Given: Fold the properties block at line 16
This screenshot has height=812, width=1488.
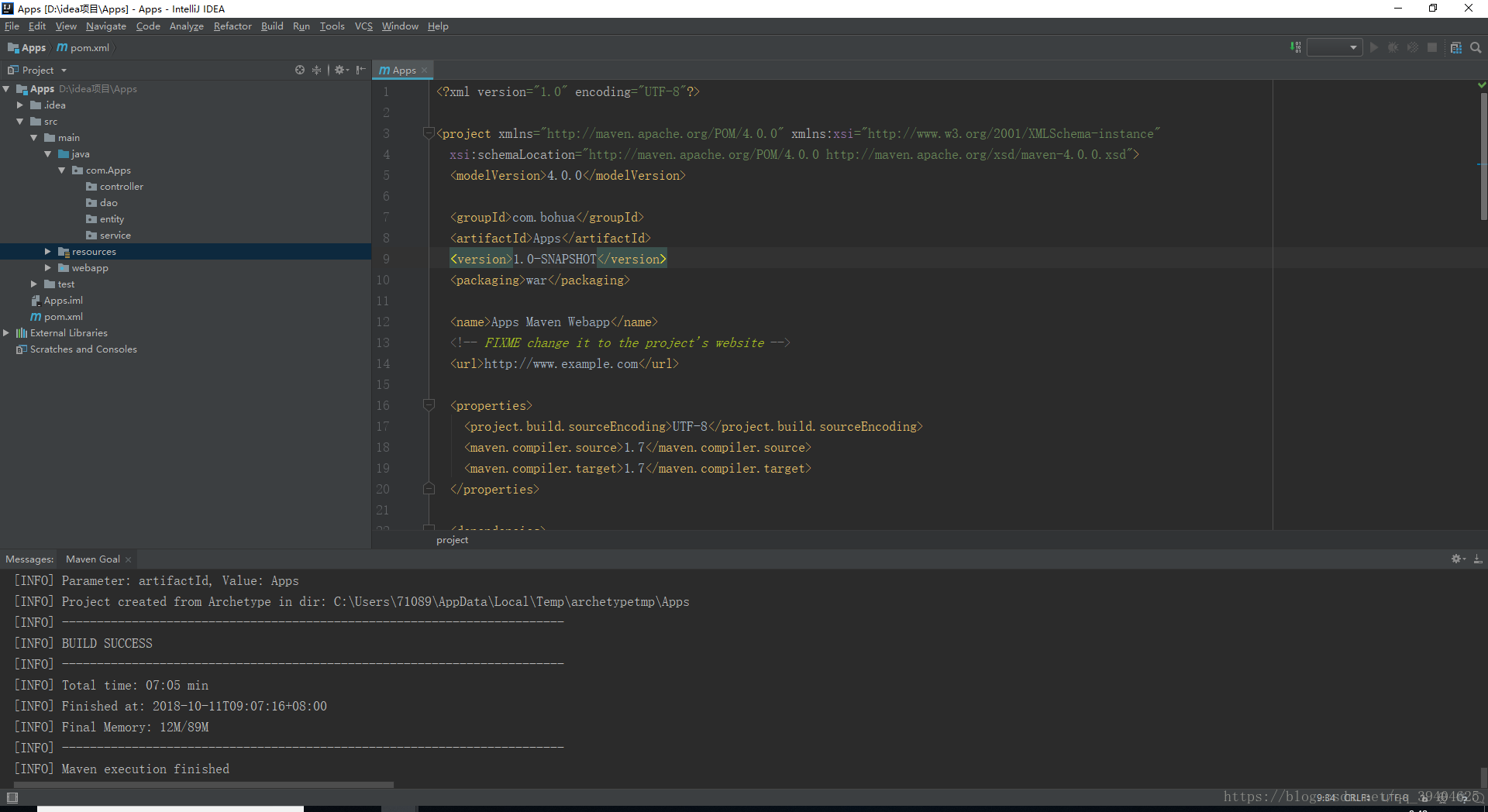Looking at the screenshot, I should tap(429, 405).
